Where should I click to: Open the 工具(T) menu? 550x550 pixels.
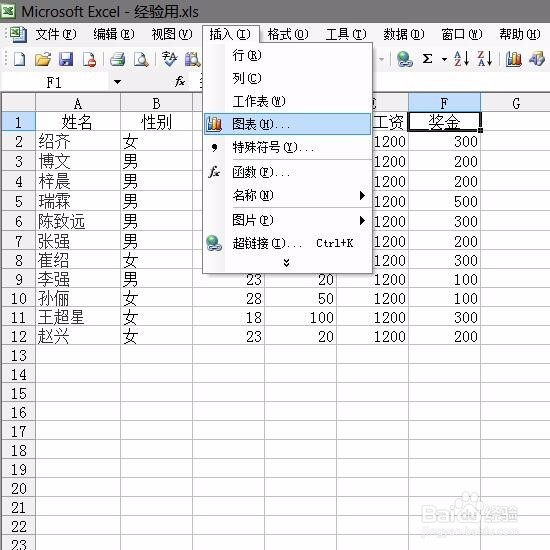coord(346,34)
